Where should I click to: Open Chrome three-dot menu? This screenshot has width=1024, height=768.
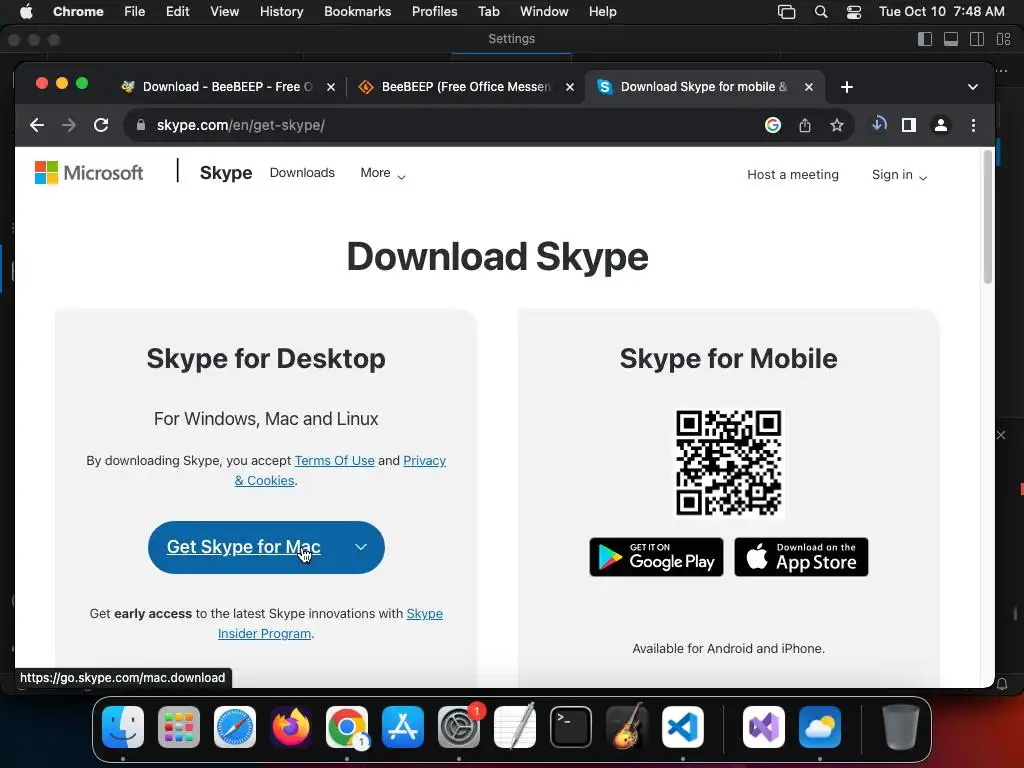[973, 125]
